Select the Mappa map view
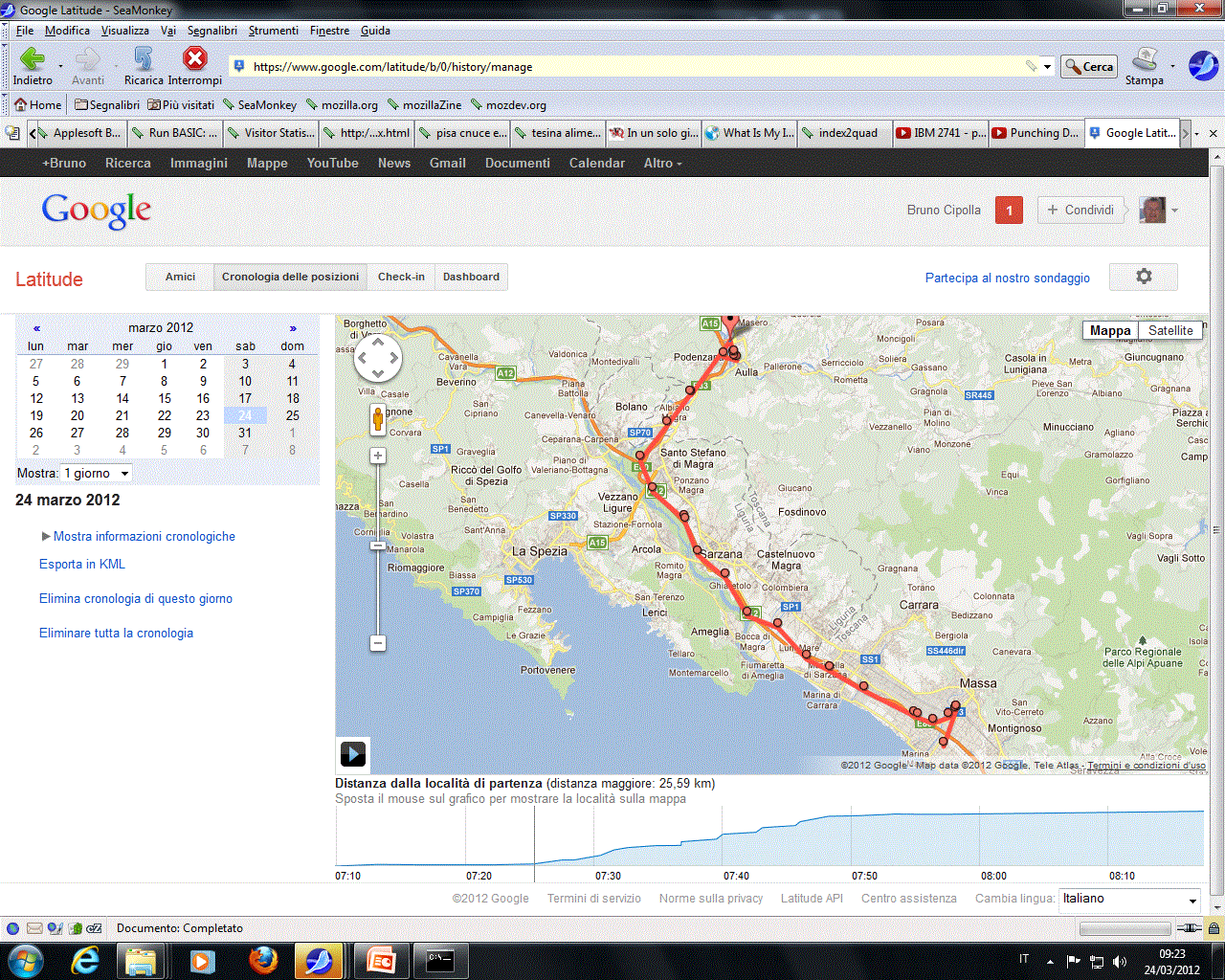 [1110, 330]
